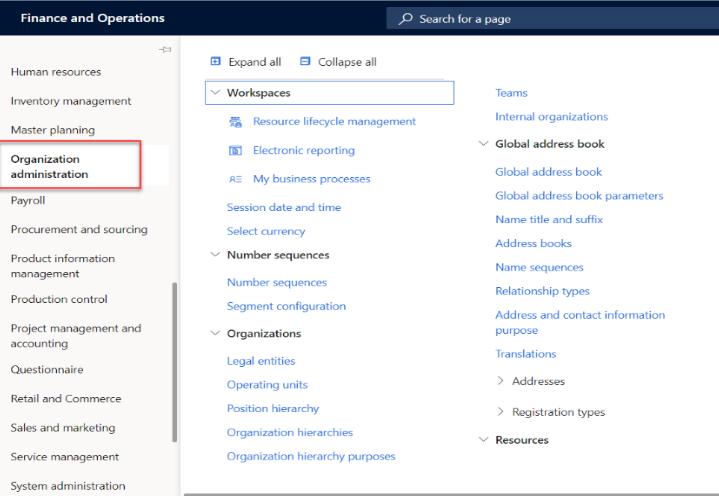This screenshot has height=496, width=719.
Task: Click the Resource lifecycle management workspace icon
Action: coord(235,121)
